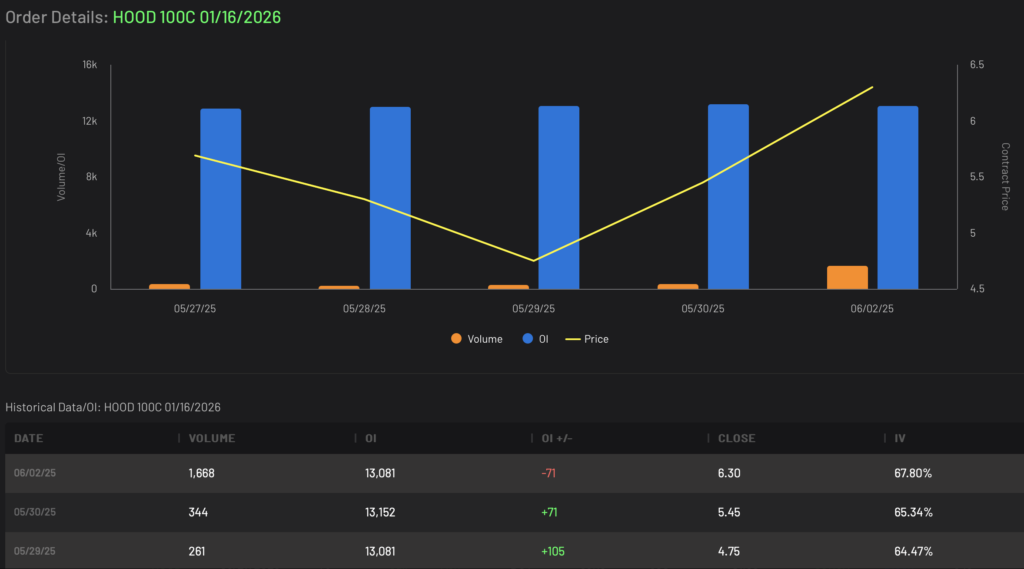The height and width of the screenshot is (569, 1024).
Task: Click the green HOOD 100C 01/16/2026 title
Action: click(197, 17)
